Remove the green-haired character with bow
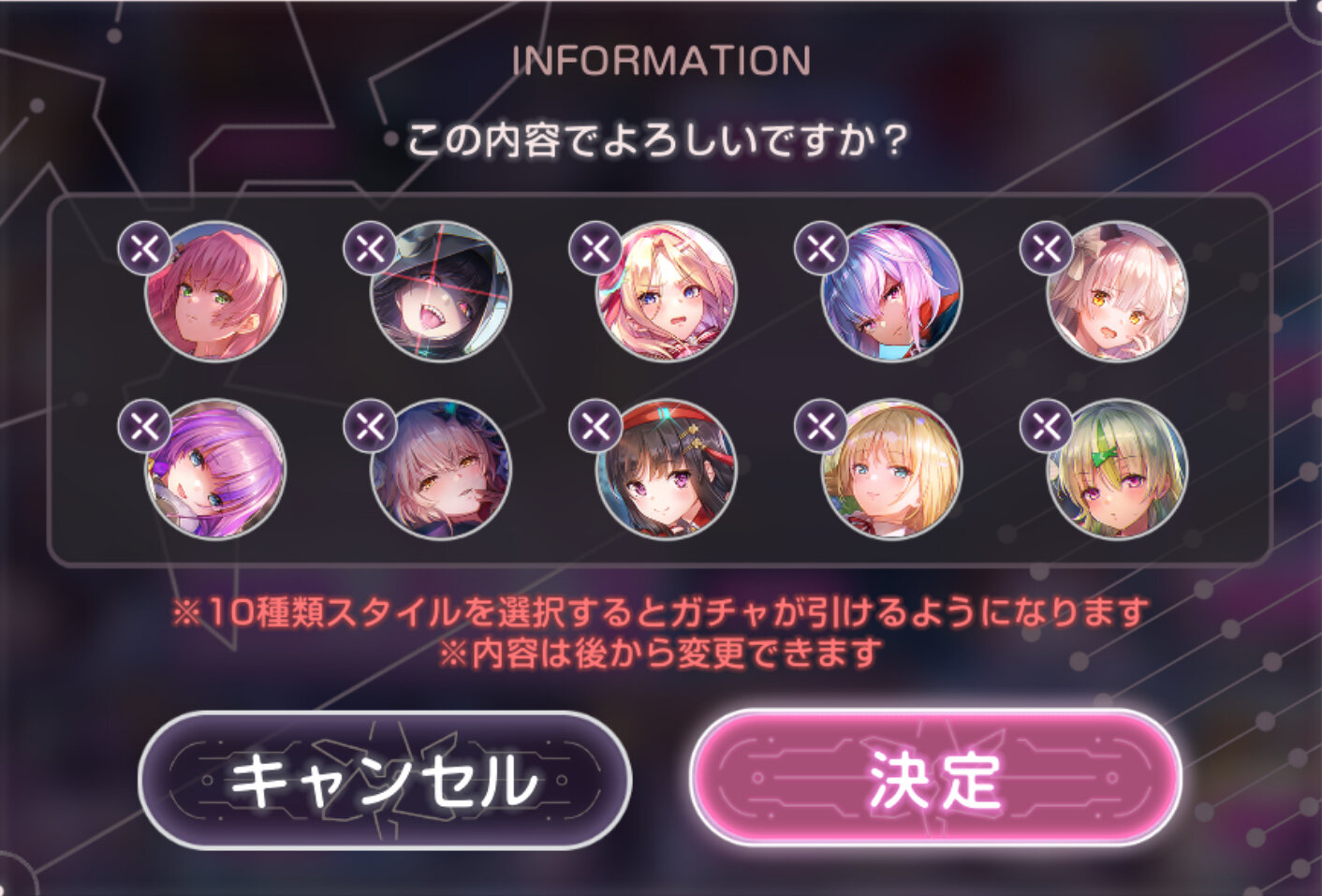Screen dimensions: 1322x896 1046,426
